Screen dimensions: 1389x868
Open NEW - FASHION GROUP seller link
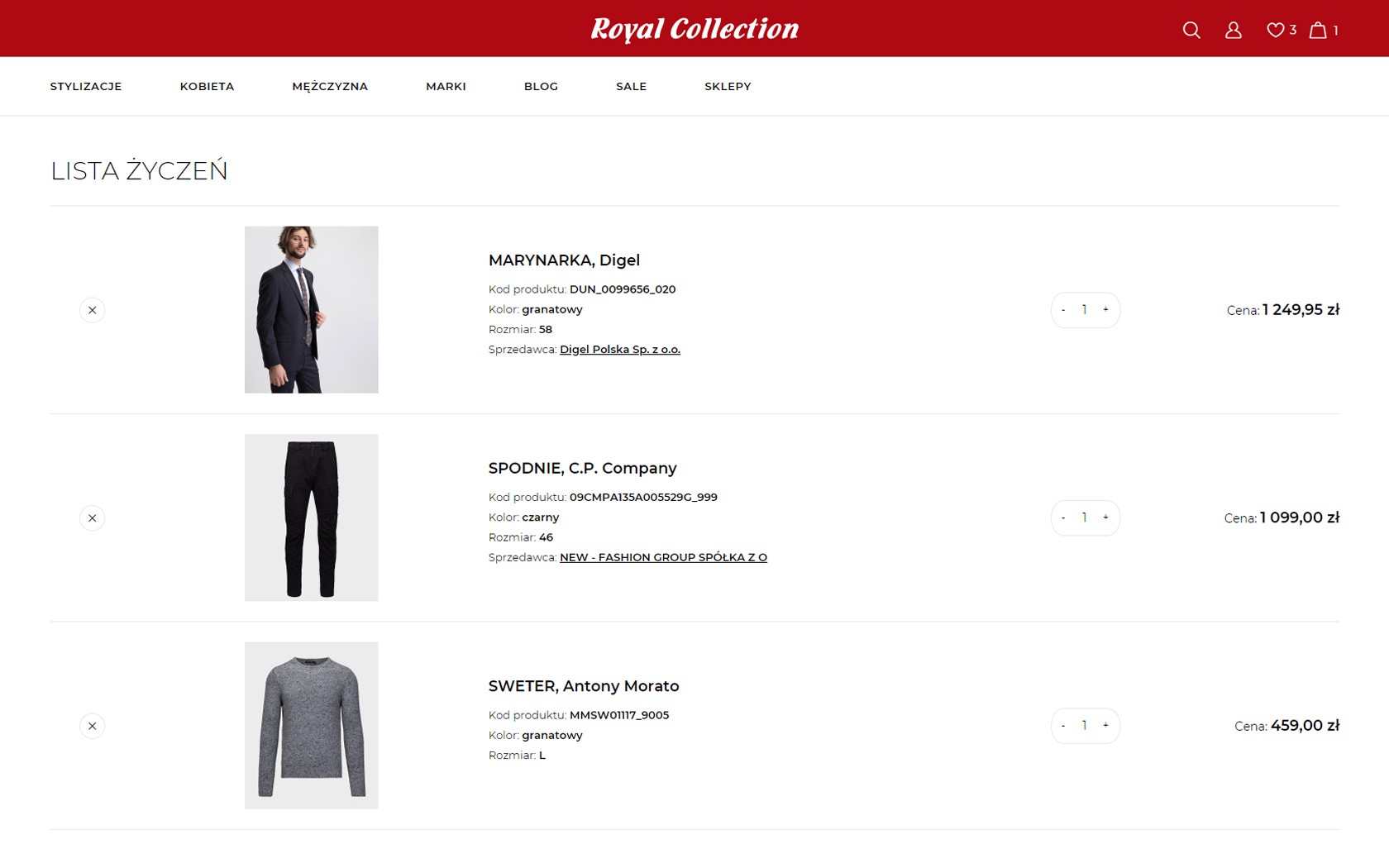[663, 557]
